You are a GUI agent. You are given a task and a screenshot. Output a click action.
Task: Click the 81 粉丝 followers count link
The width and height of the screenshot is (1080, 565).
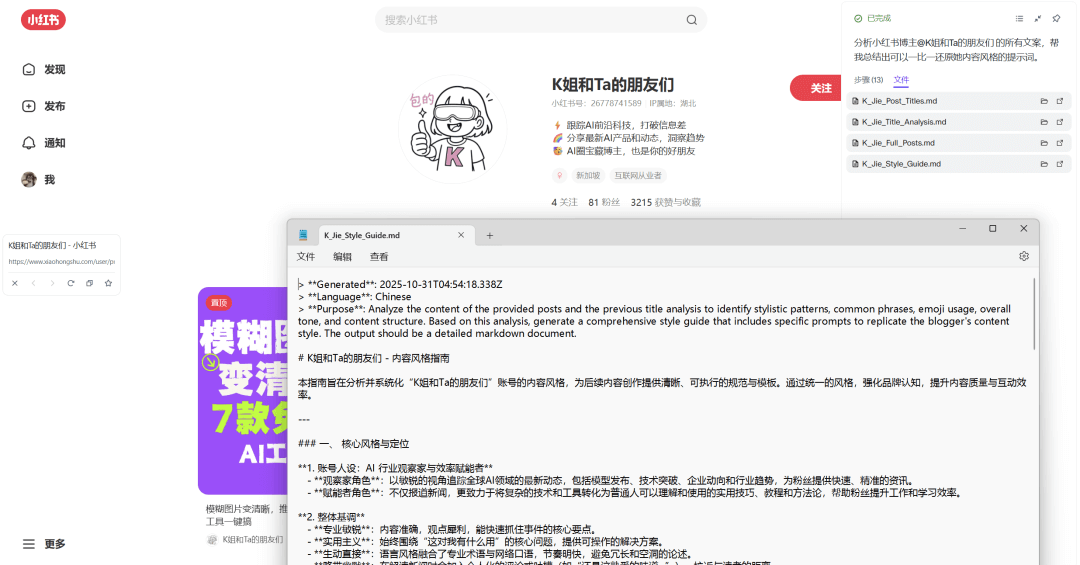604,202
